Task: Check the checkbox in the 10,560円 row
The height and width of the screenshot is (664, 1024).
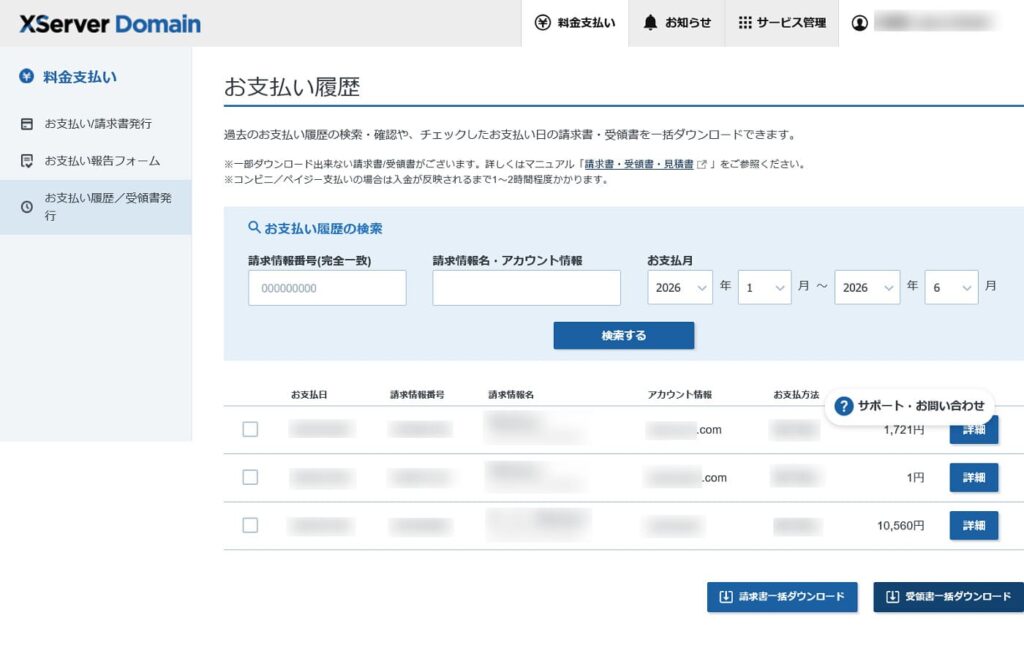Action: coord(250,525)
